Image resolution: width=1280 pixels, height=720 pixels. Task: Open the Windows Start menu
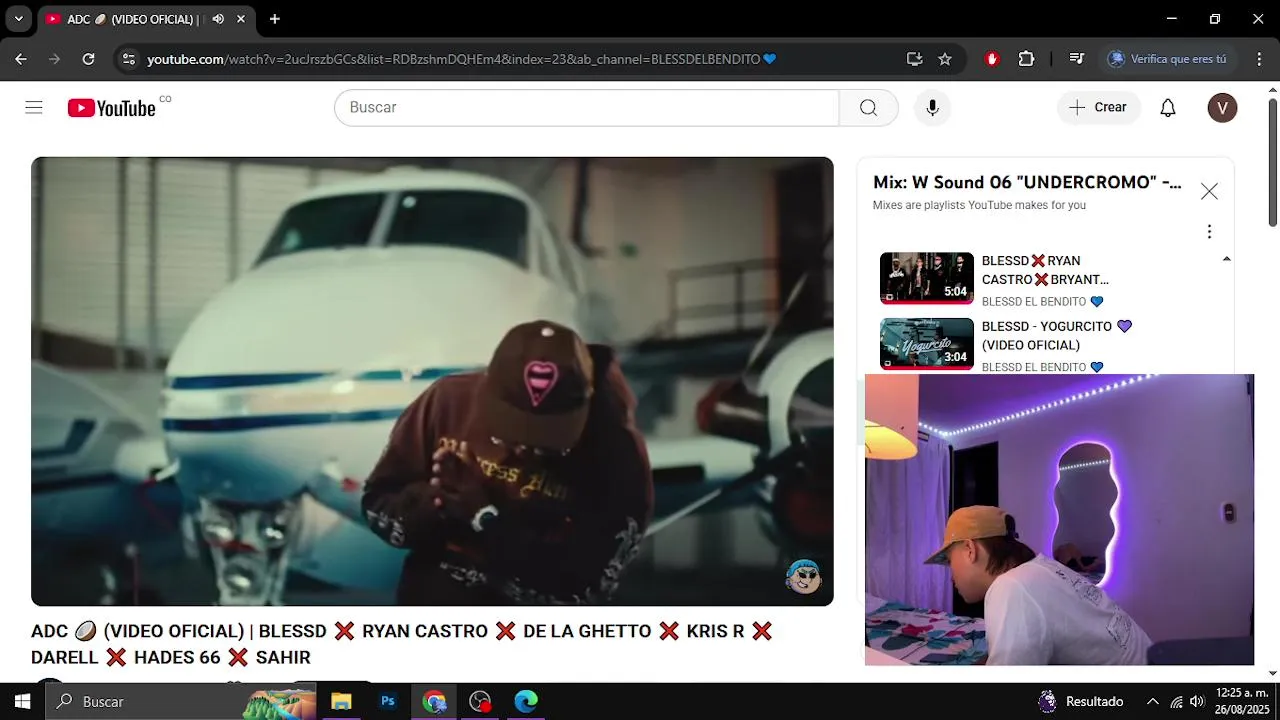[22, 702]
